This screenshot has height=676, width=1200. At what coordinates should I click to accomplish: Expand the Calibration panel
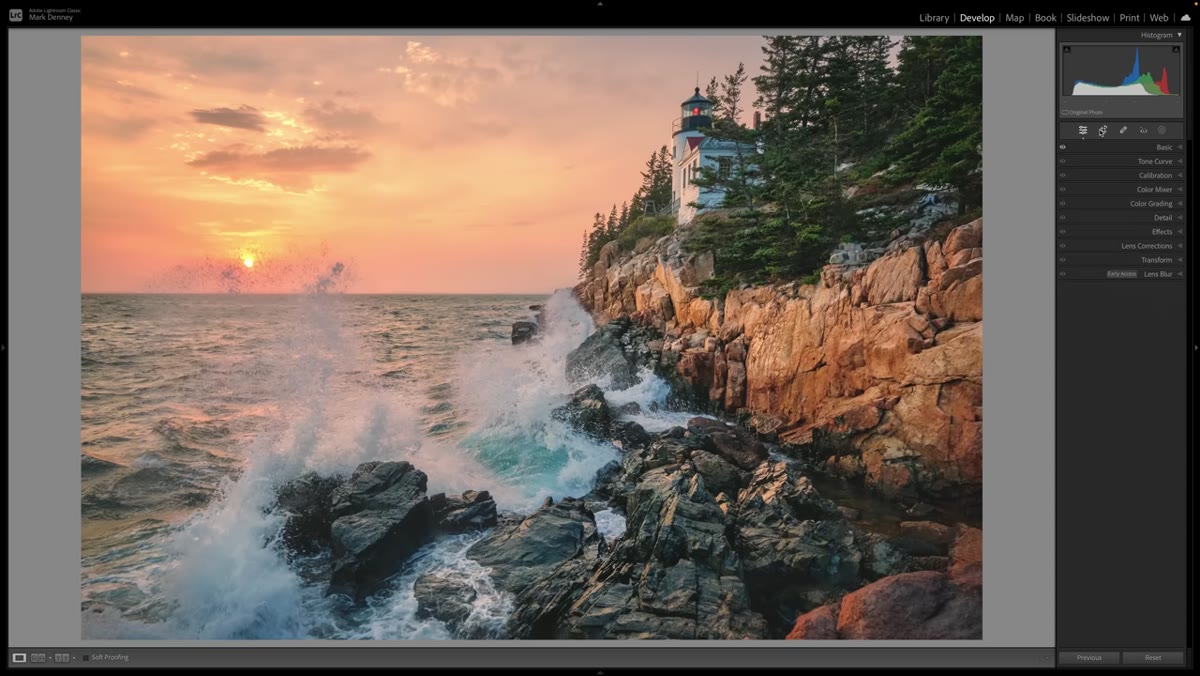(x=1180, y=175)
